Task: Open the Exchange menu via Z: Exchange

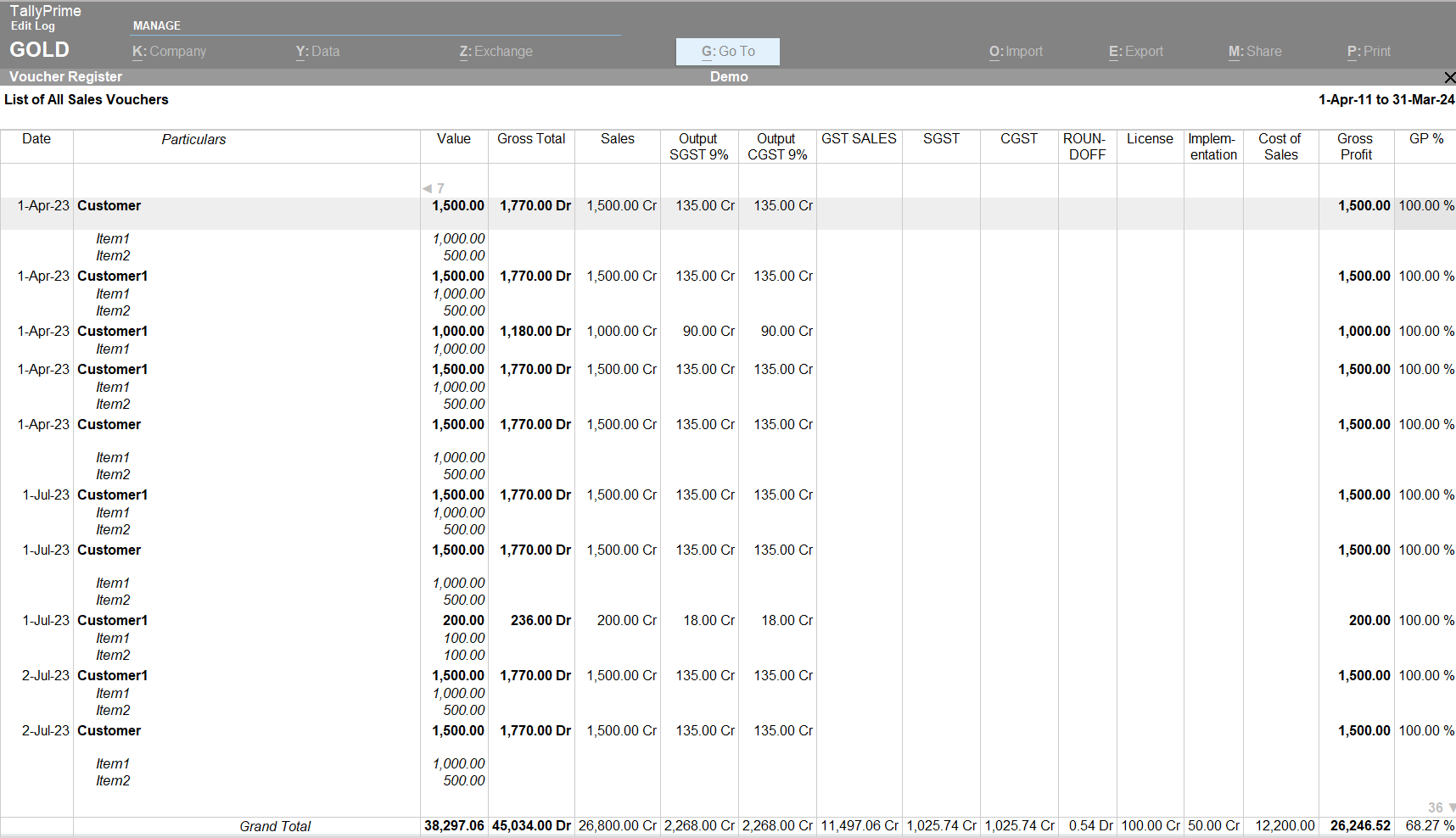Action: click(496, 51)
